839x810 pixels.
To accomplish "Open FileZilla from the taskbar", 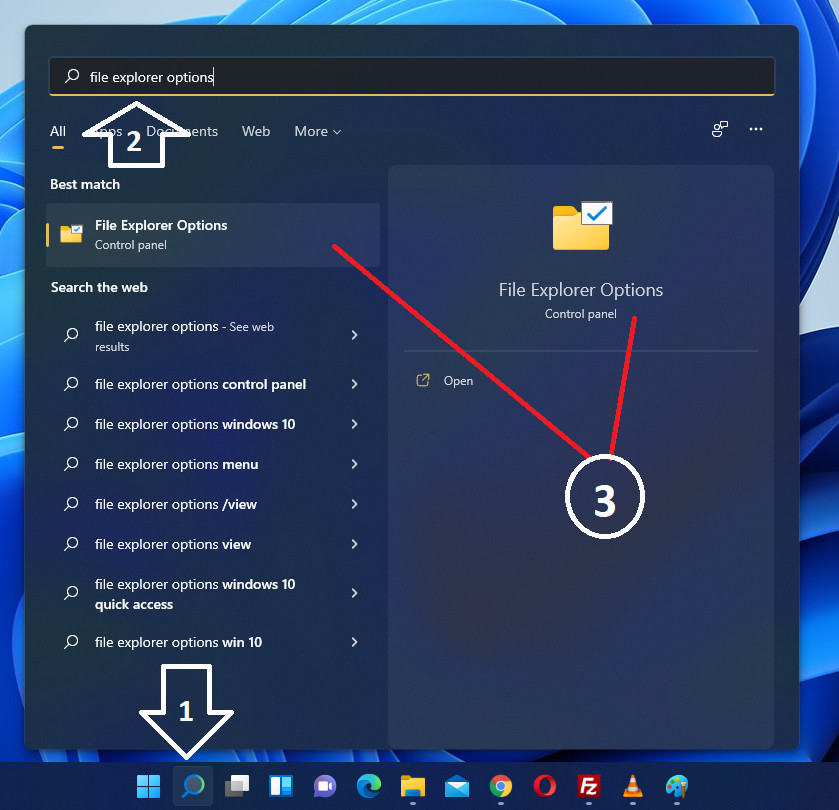I will [x=589, y=787].
